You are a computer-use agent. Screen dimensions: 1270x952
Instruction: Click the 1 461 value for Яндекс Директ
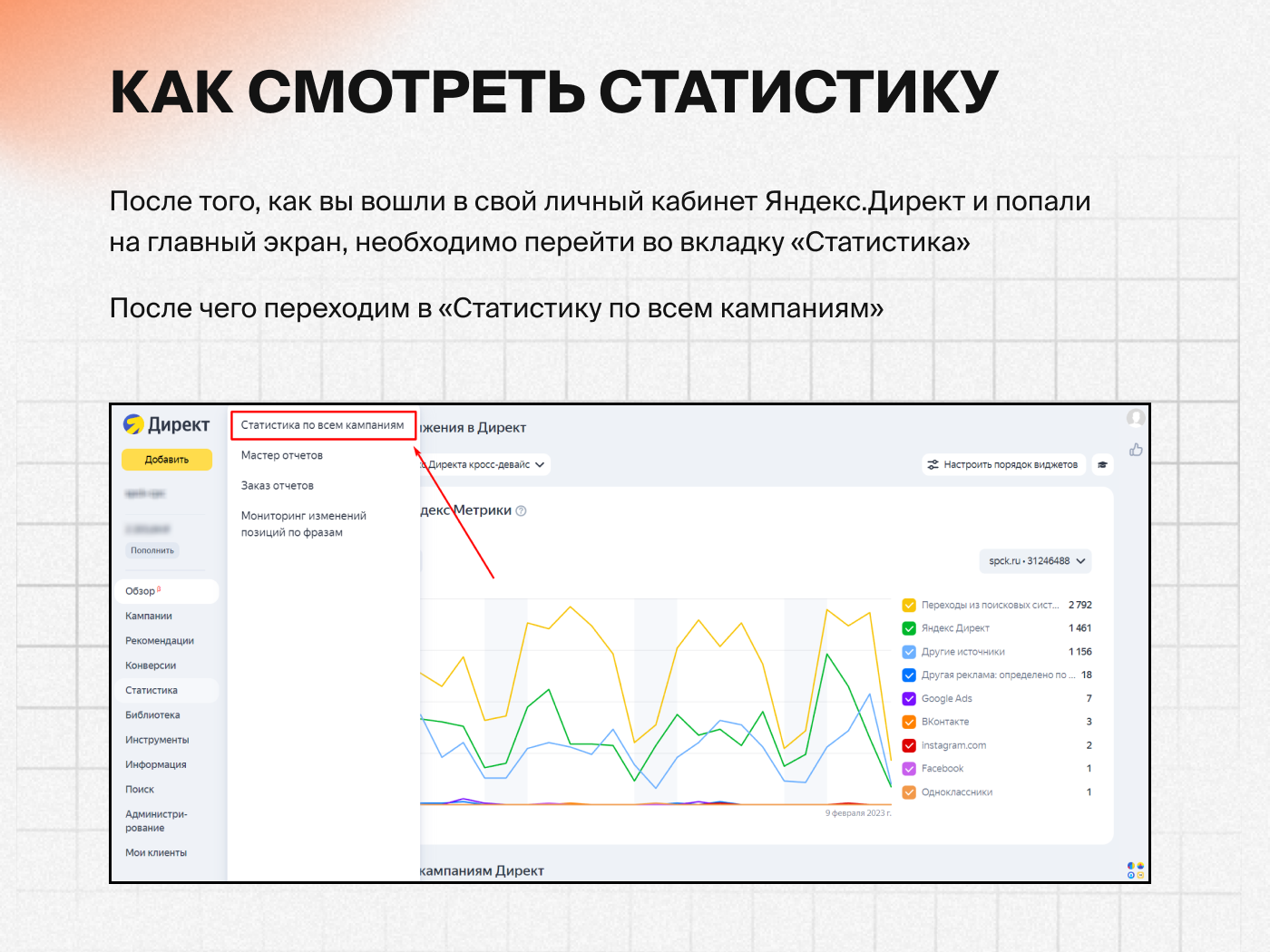click(x=1079, y=628)
